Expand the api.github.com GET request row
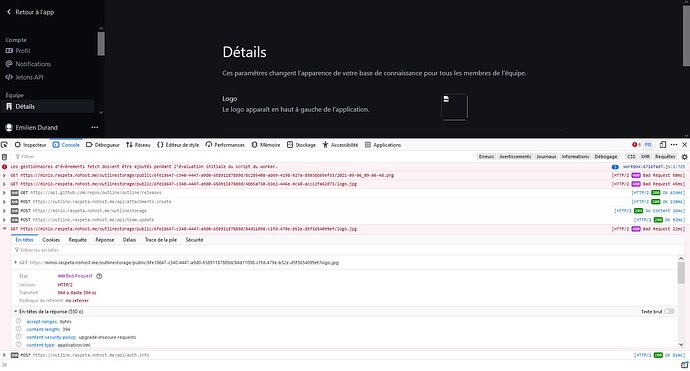690x371 pixels. (x=4, y=193)
